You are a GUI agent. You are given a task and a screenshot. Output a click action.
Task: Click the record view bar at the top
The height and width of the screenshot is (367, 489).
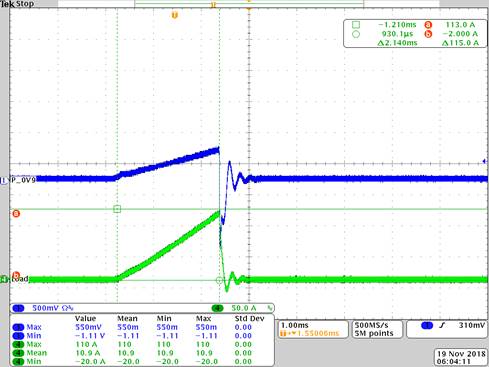point(249,3)
